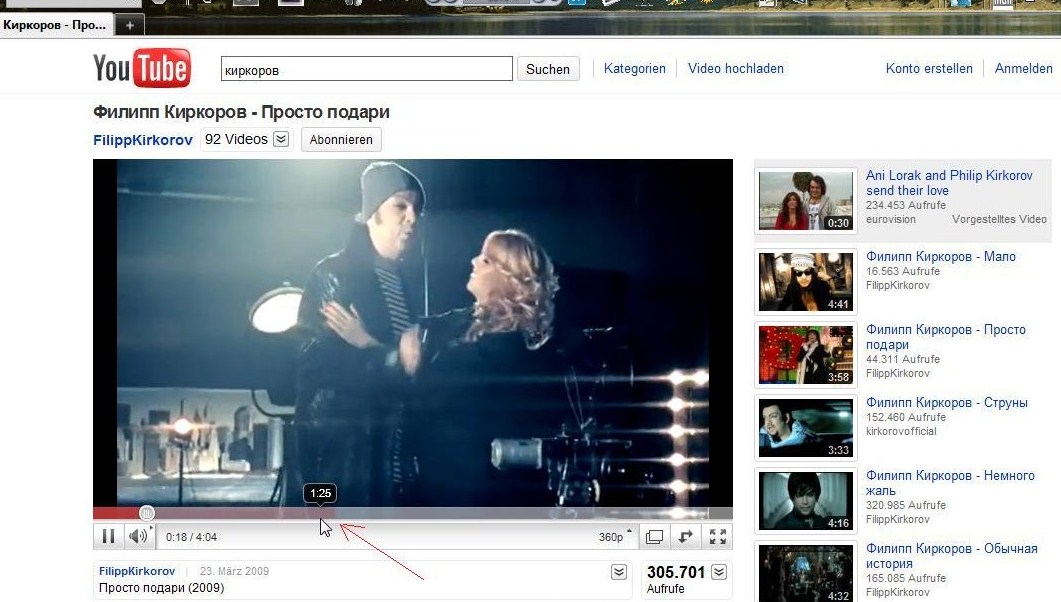Click the FilippKirkorov uploader link beside the date

(137, 571)
